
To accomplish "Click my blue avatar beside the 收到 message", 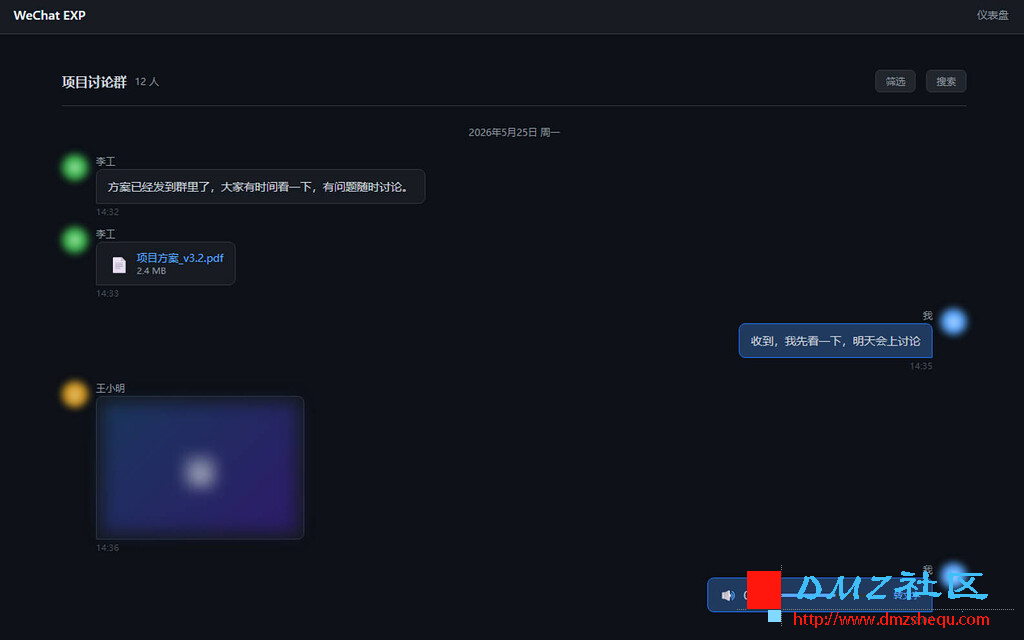I will tap(953, 321).
